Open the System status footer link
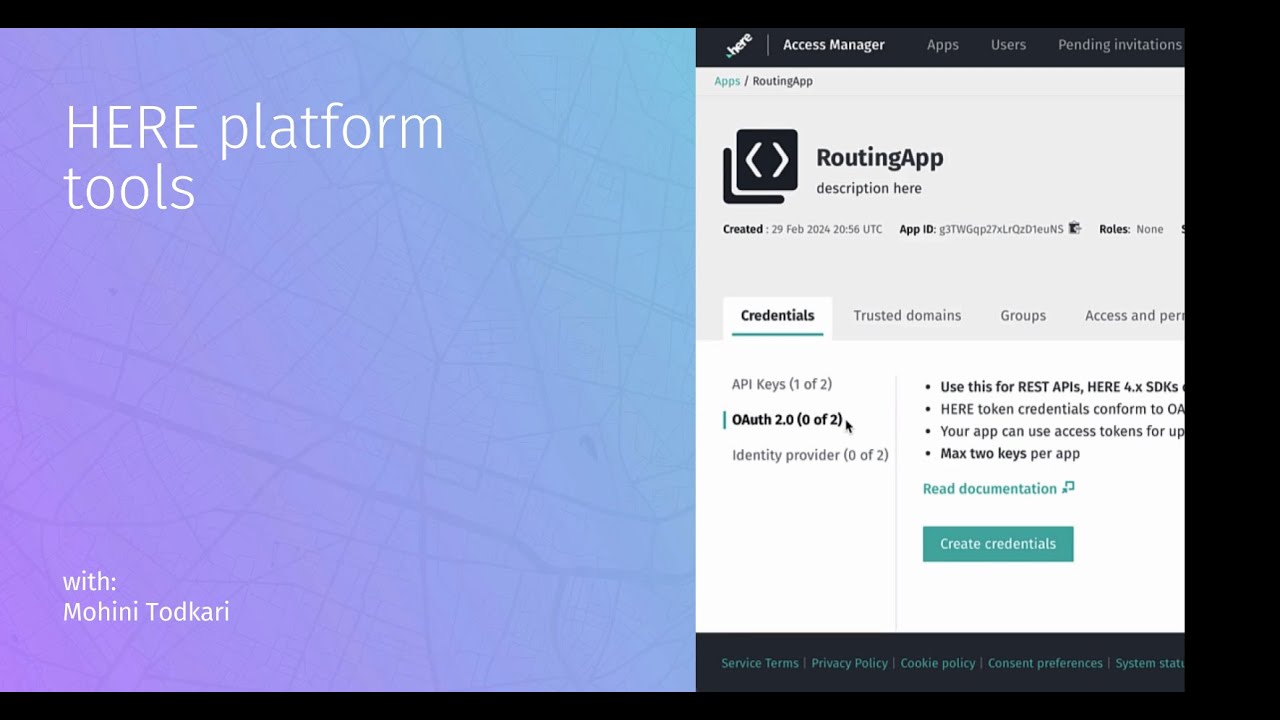The width and height of the screenshot is (1280, 720). click(1150, 663)
